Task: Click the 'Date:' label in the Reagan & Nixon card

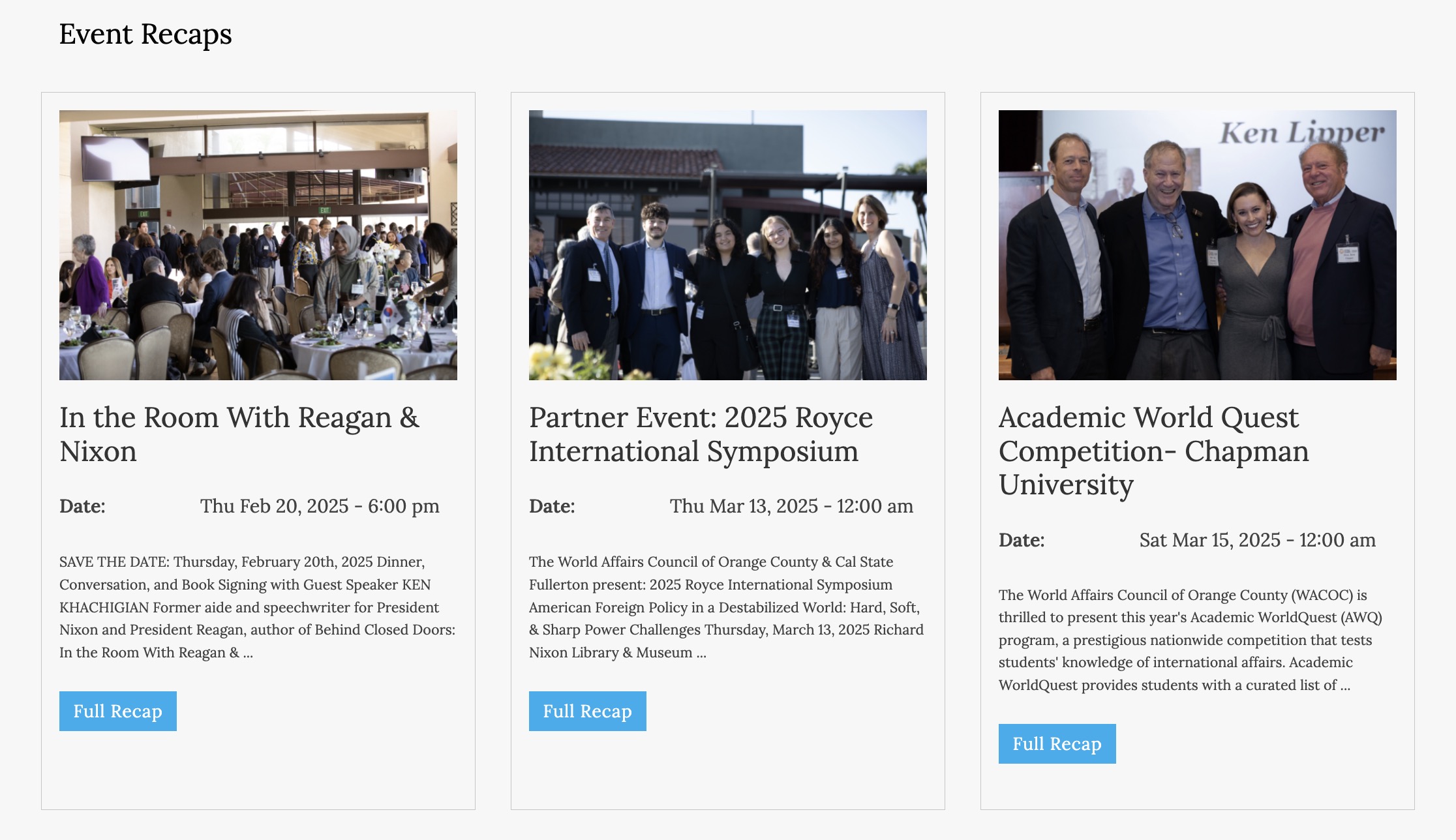Action: pos(82,506)
